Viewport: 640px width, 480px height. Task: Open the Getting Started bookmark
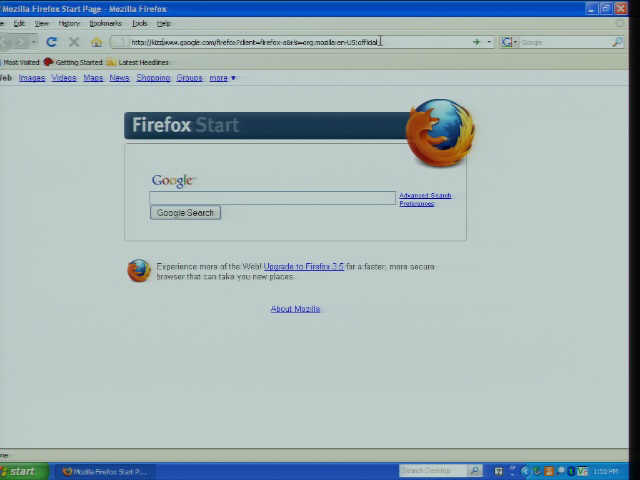tap(73, 62)
